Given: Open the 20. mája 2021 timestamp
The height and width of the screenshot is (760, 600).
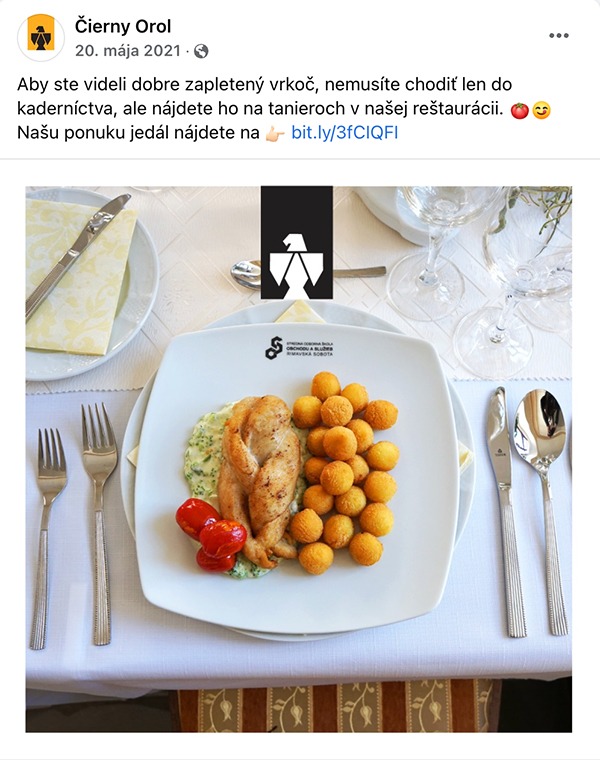Looking at the screenshot, I should pyautogui.click(x=127, y=50).
